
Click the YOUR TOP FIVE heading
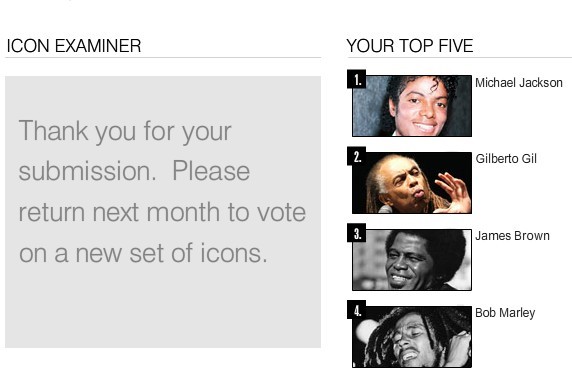tap(410, 46)
